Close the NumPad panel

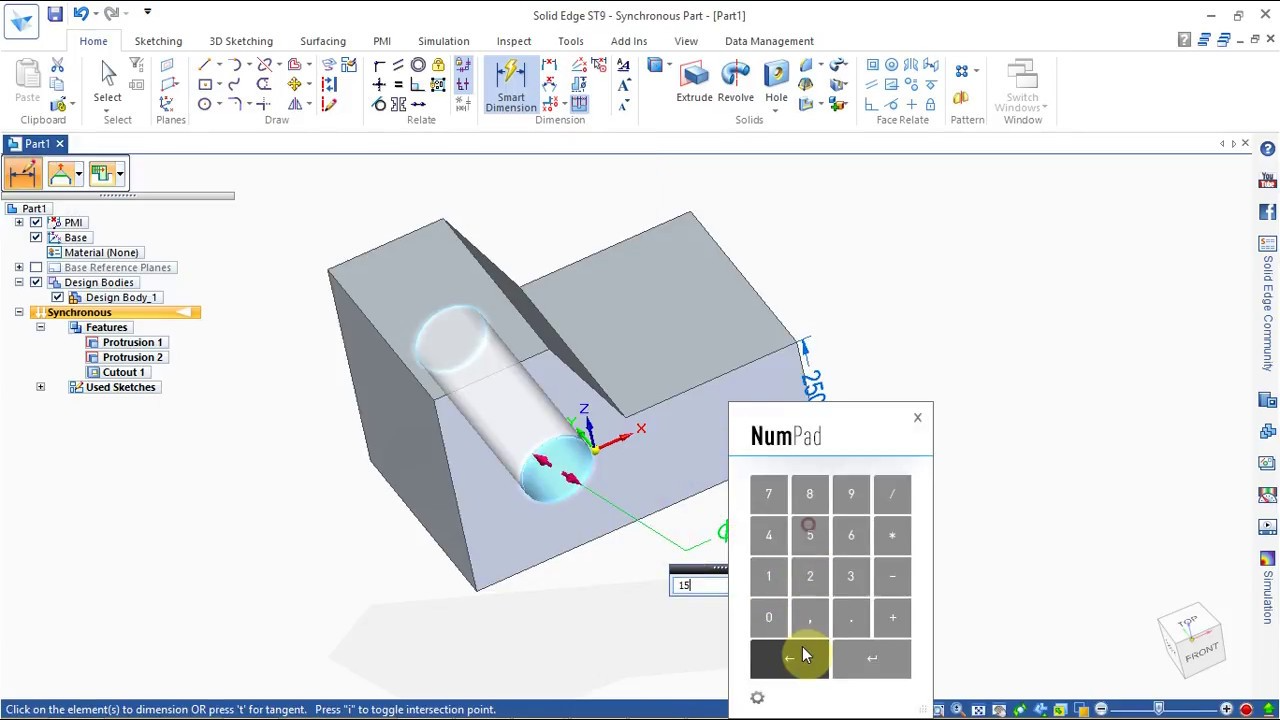(x=917, y=417)
